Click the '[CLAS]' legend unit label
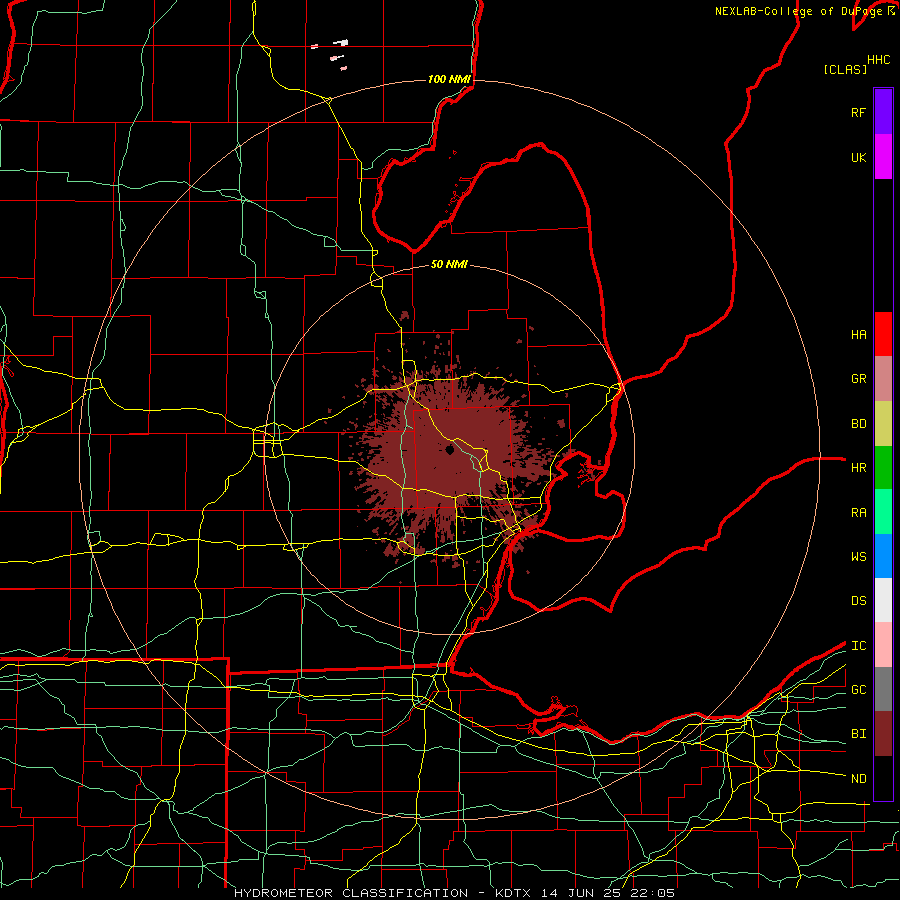 [845, 69]
